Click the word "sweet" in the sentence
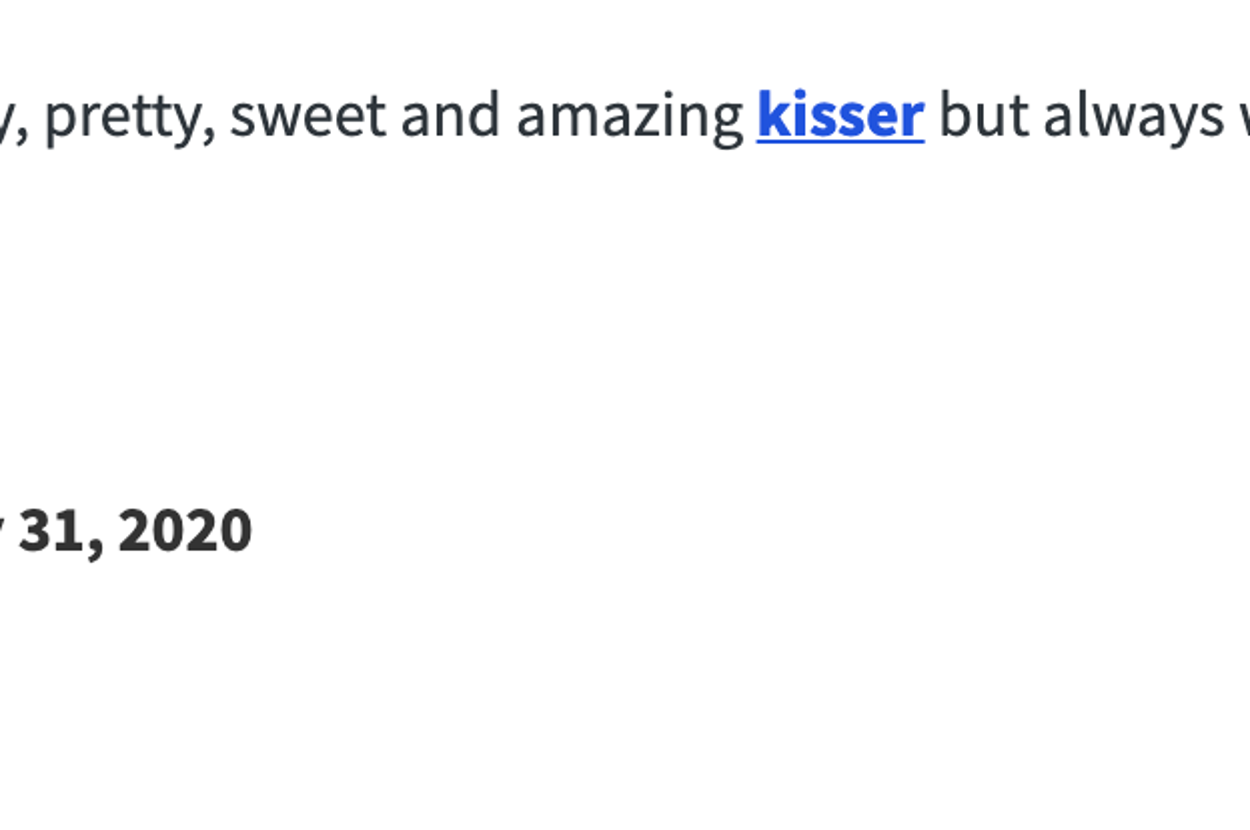 pyautogui.click(x=307, y=116)
